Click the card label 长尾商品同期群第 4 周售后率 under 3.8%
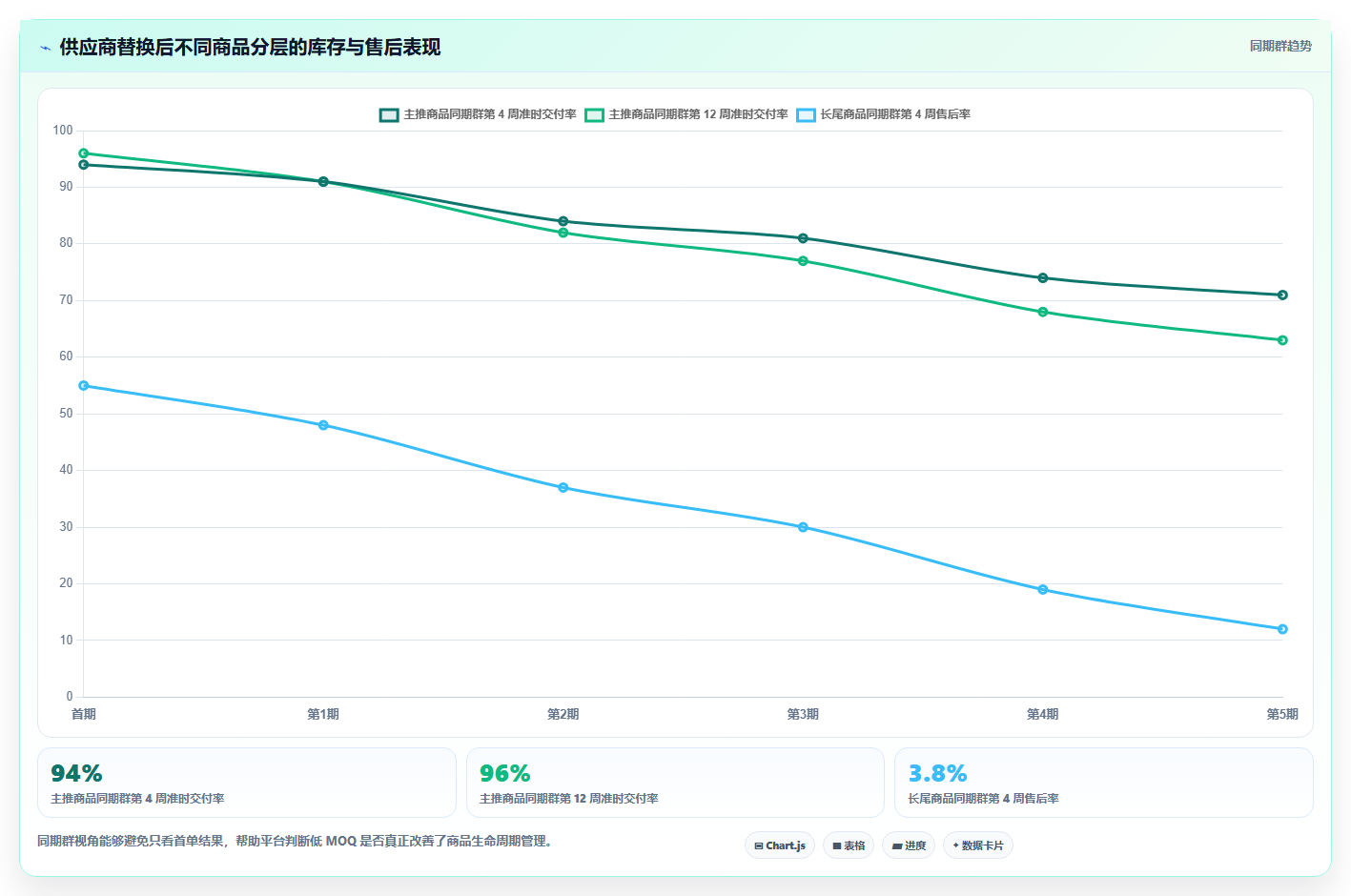 983,799
